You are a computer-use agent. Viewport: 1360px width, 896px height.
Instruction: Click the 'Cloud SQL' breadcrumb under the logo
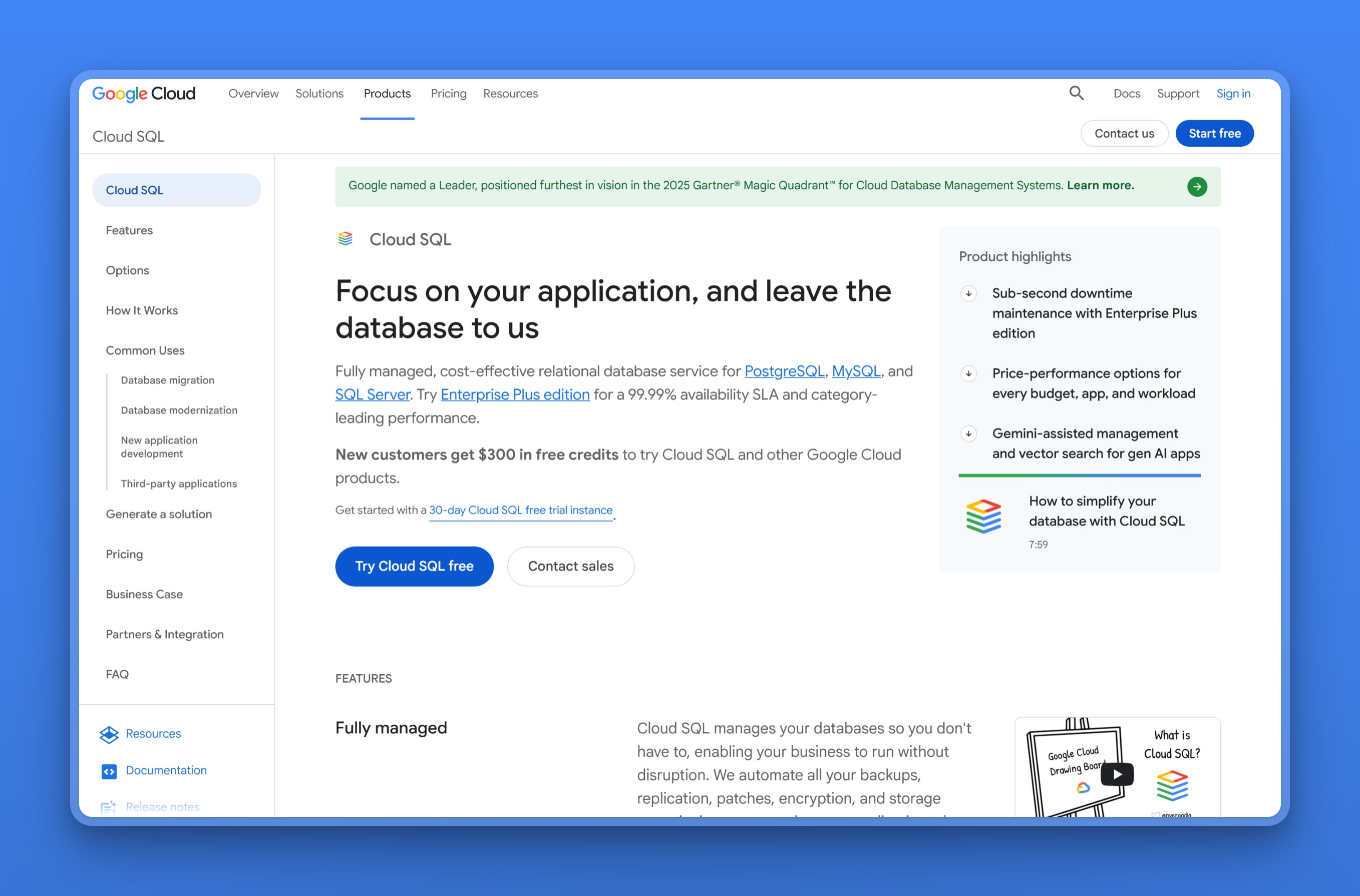coord(128,137)
